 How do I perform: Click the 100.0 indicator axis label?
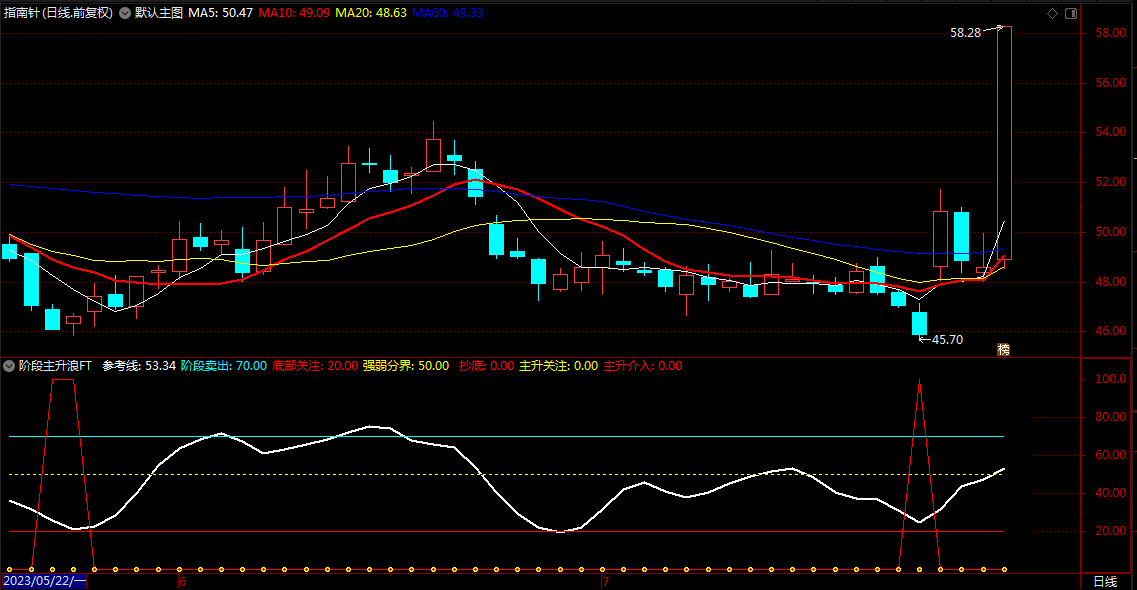point(1111,379)
